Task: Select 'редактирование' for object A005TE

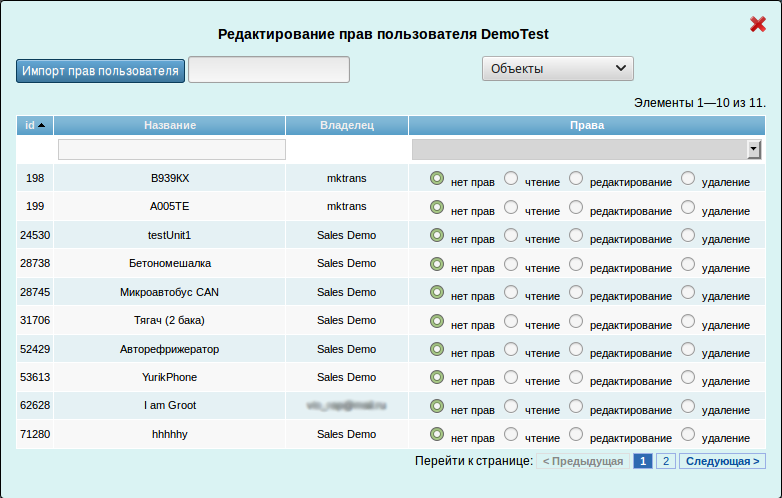Action: (x=576, y=207)
